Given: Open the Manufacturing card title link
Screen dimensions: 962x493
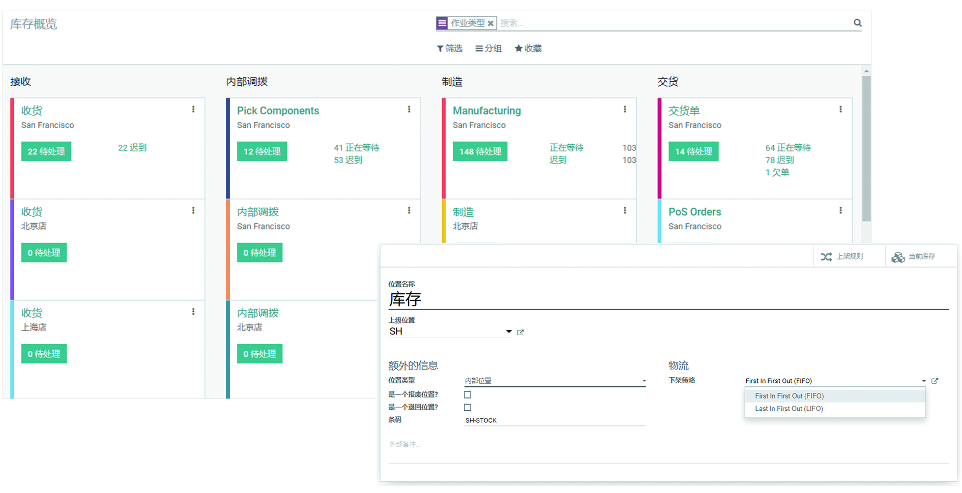Looking at the screenshot, I should [x=486, y=111].
